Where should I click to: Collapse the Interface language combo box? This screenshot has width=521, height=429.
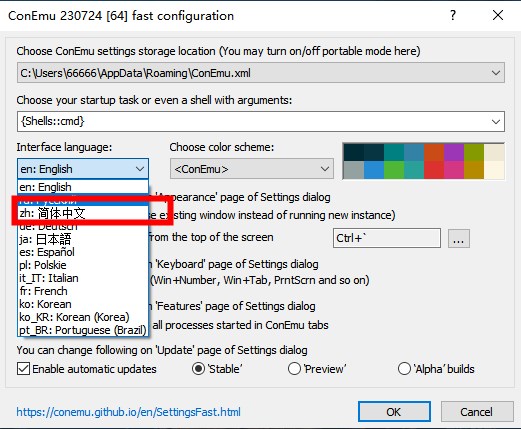coord(83,169)
